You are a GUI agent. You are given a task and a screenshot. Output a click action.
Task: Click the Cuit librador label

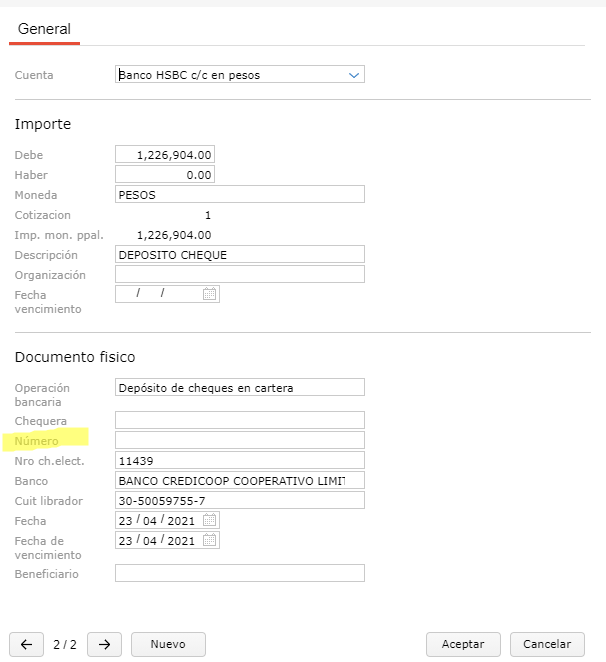49,501
